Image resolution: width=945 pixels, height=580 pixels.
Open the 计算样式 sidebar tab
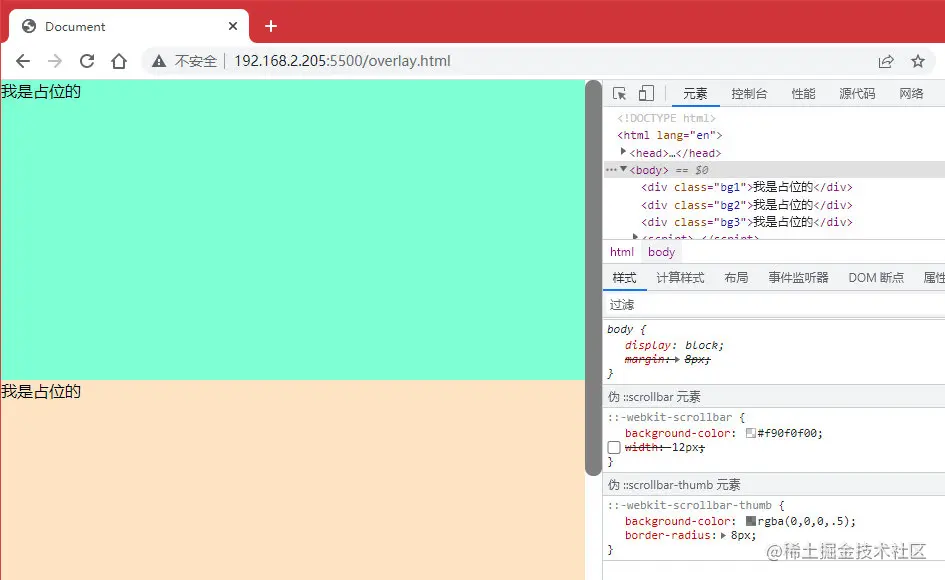pyautogui.click(x=680, y=278)
